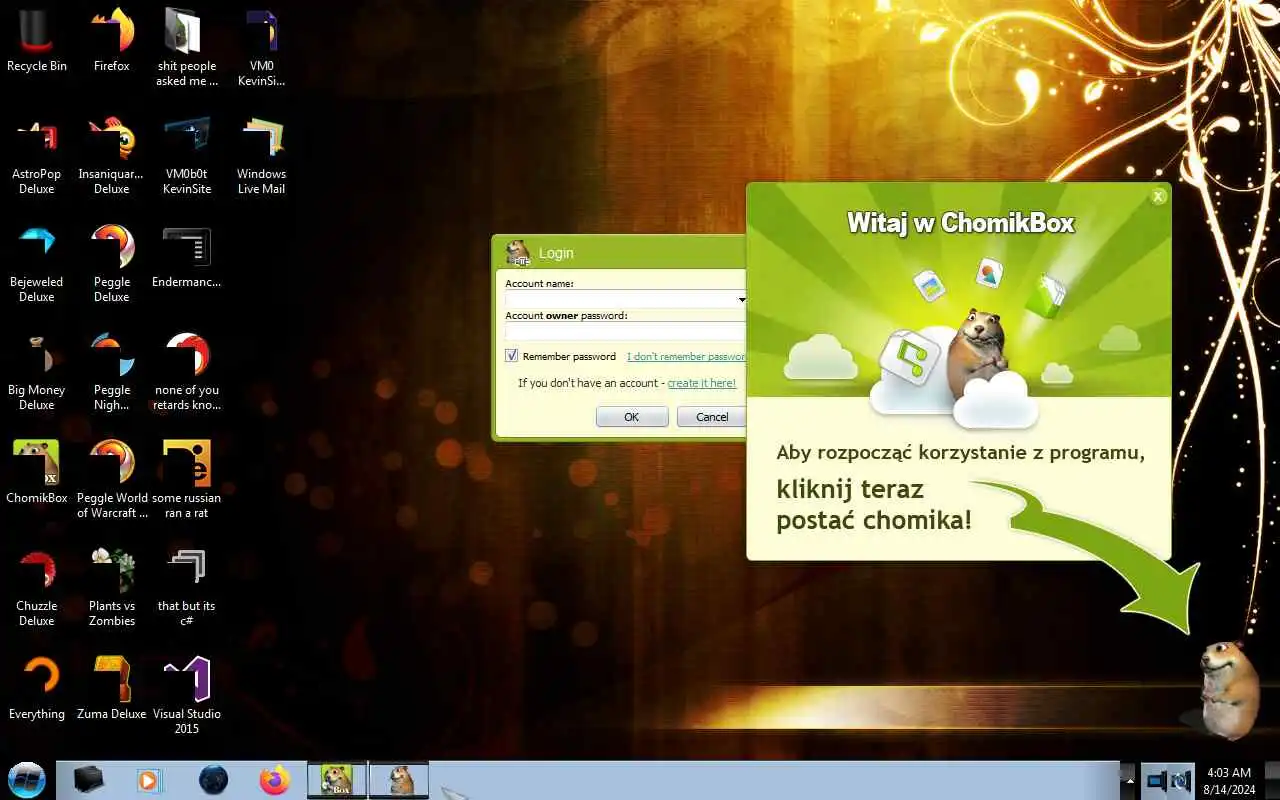Launch AstroPop Deluxe

click(37, 155)
